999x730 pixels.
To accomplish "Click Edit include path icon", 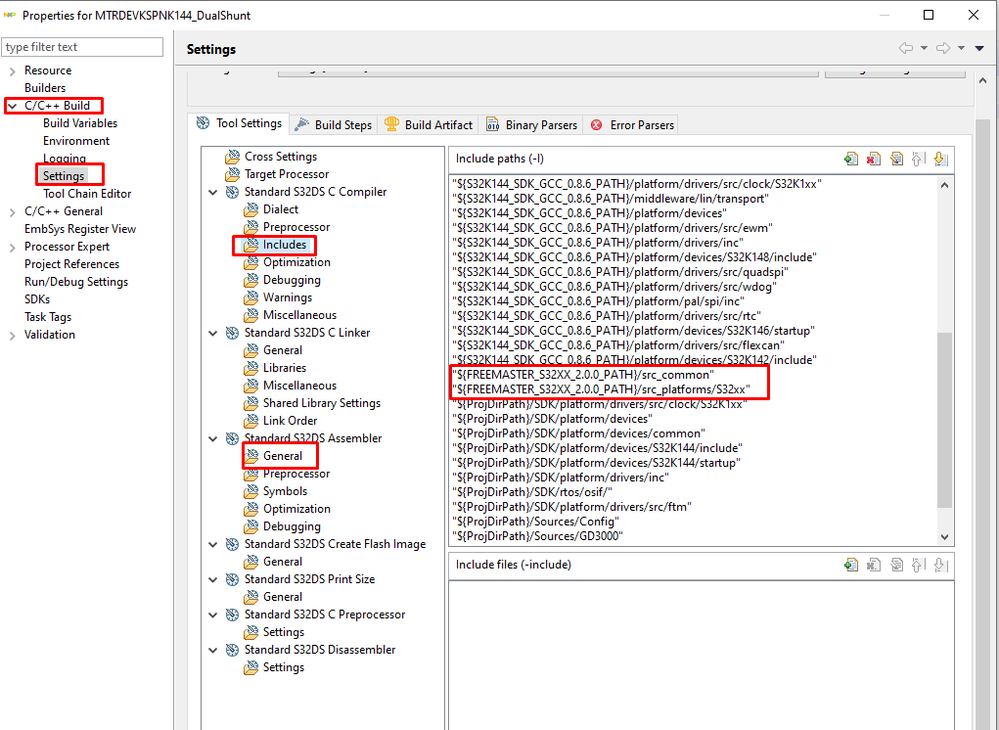I will 896,159.
